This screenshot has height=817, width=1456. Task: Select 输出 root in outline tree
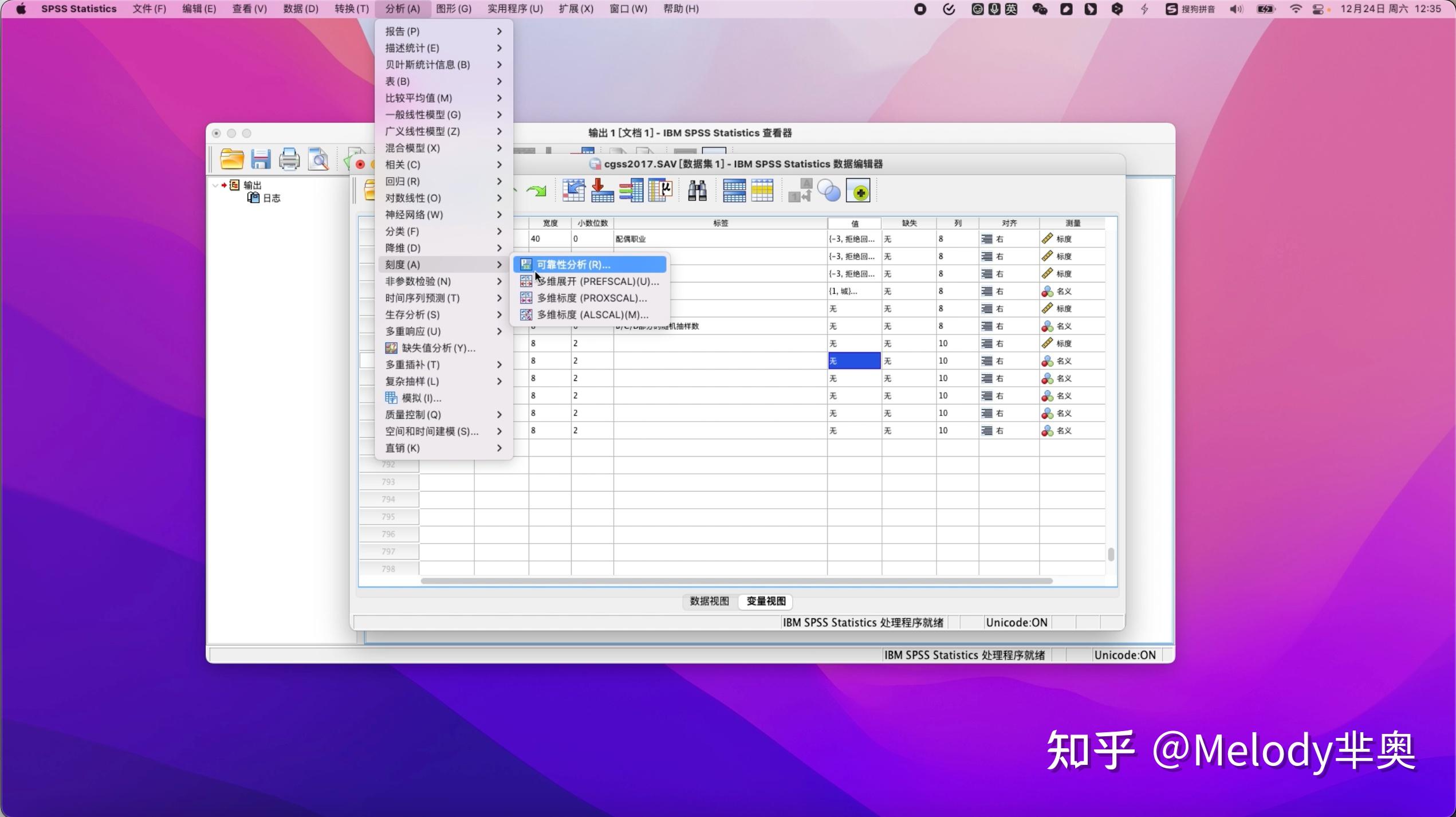(x=246, y=185)
